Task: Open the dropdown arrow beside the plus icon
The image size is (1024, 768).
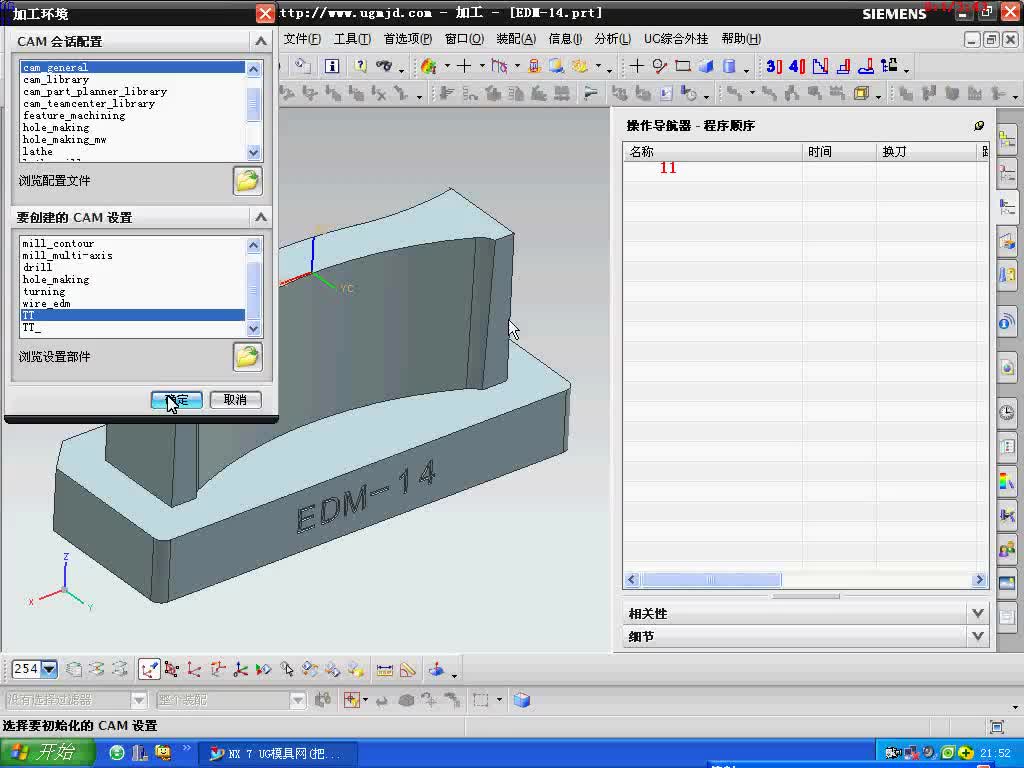Action: [x=482, y=66]
